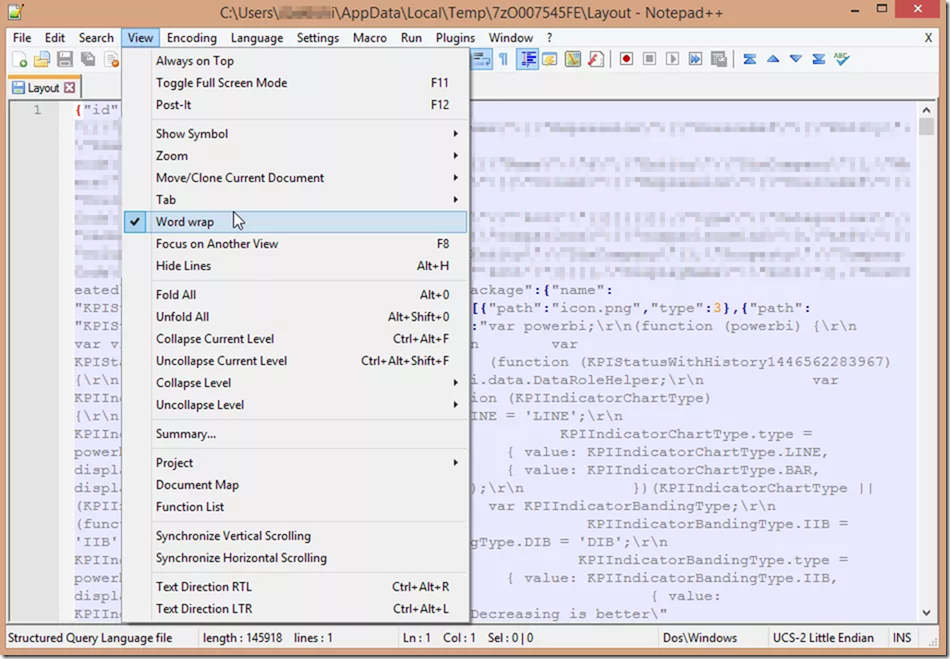Expand the Project submenu
This screenshot has height=659, width=950.
[296, 463]
